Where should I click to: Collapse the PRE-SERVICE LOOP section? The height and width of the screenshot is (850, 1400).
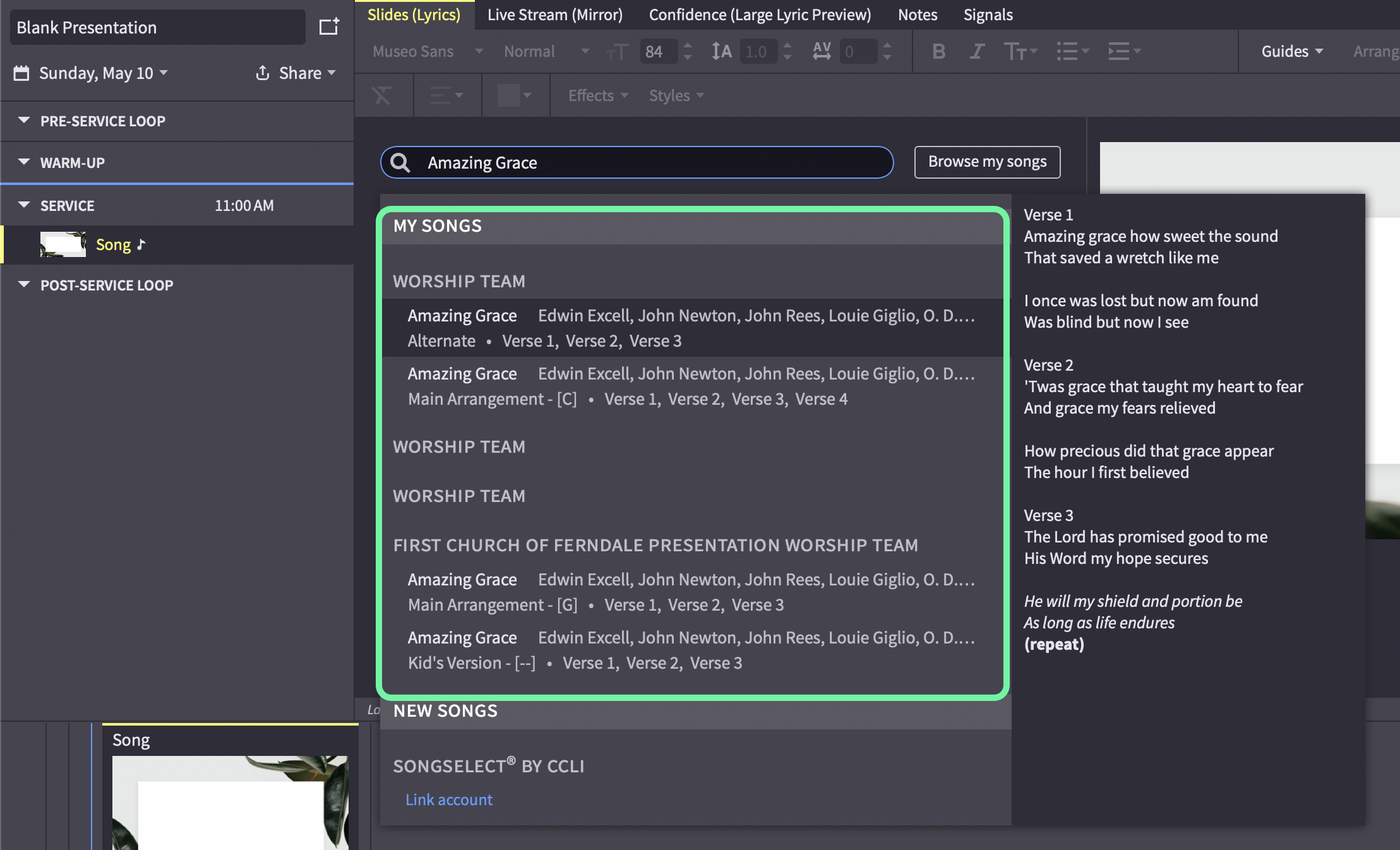tap(24, 120)
